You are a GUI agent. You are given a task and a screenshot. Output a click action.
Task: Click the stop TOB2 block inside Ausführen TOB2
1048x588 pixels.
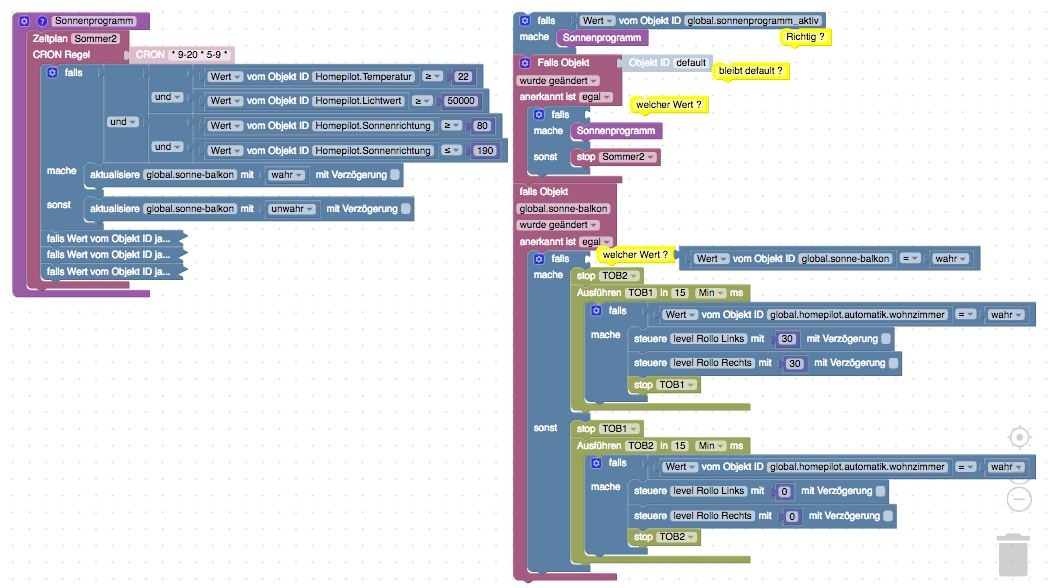664,537
